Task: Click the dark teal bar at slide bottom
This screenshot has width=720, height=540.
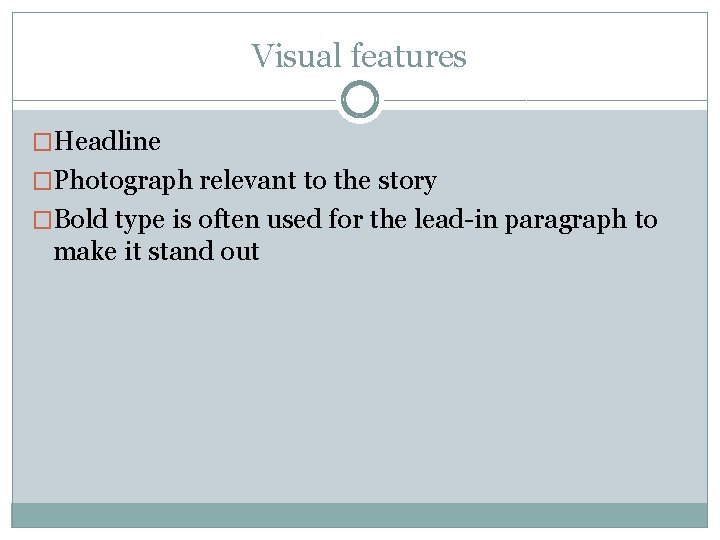Action: tap(360, 514)
